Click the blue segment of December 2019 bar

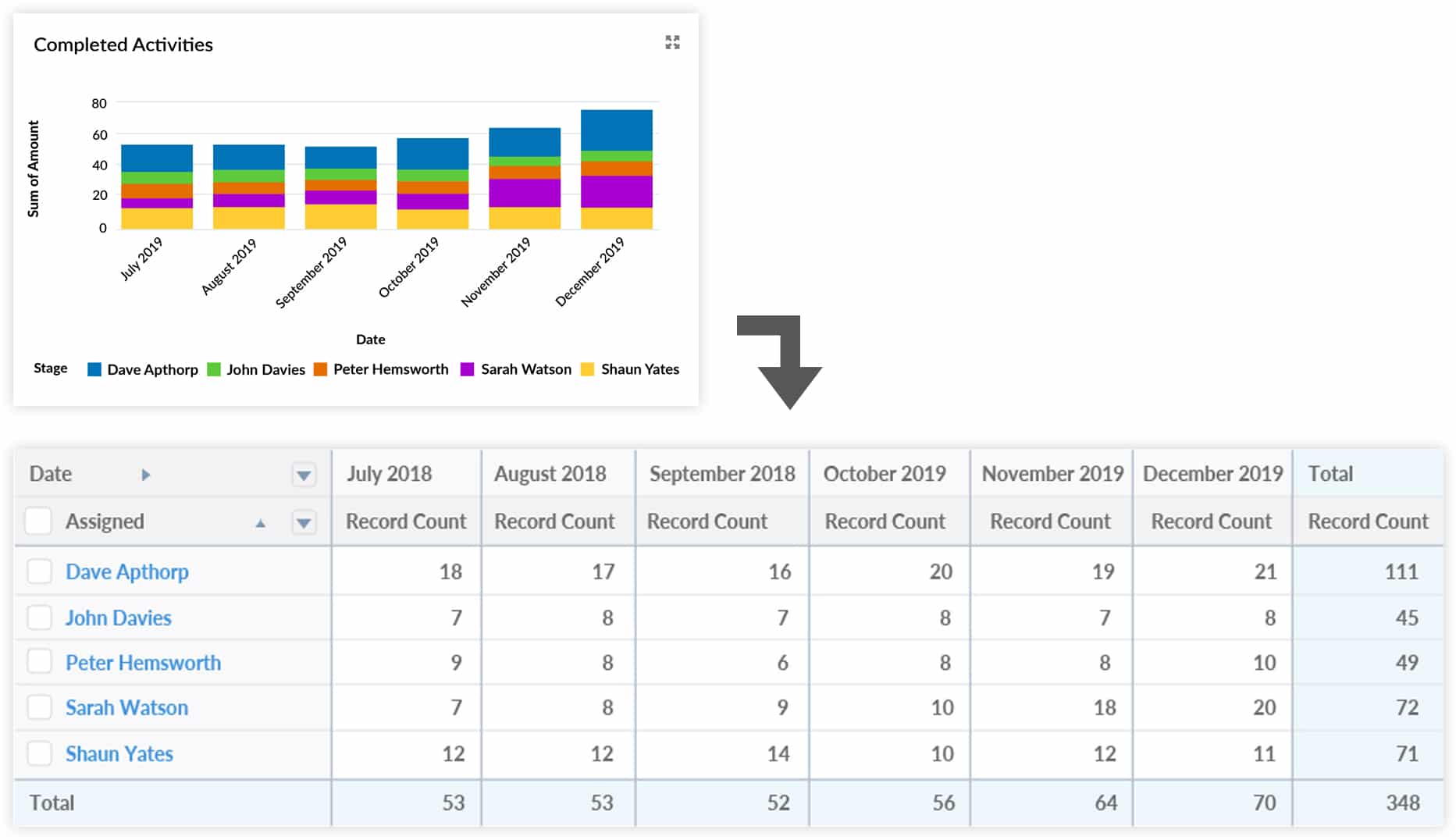616,130
